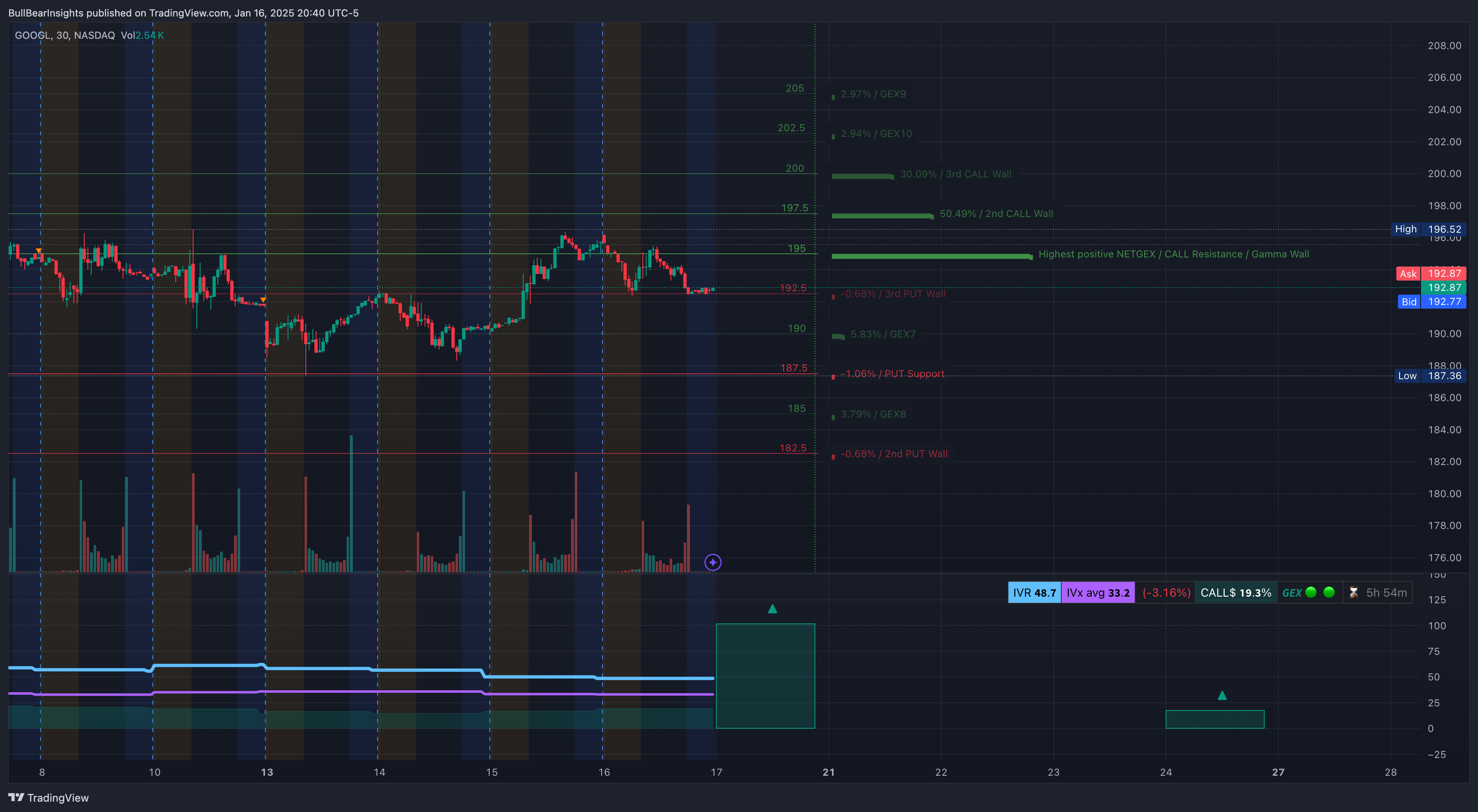This screenshot has height=812, width=1478.
Task: Click 176.00 on the price scale
Action: point(1444,558)
